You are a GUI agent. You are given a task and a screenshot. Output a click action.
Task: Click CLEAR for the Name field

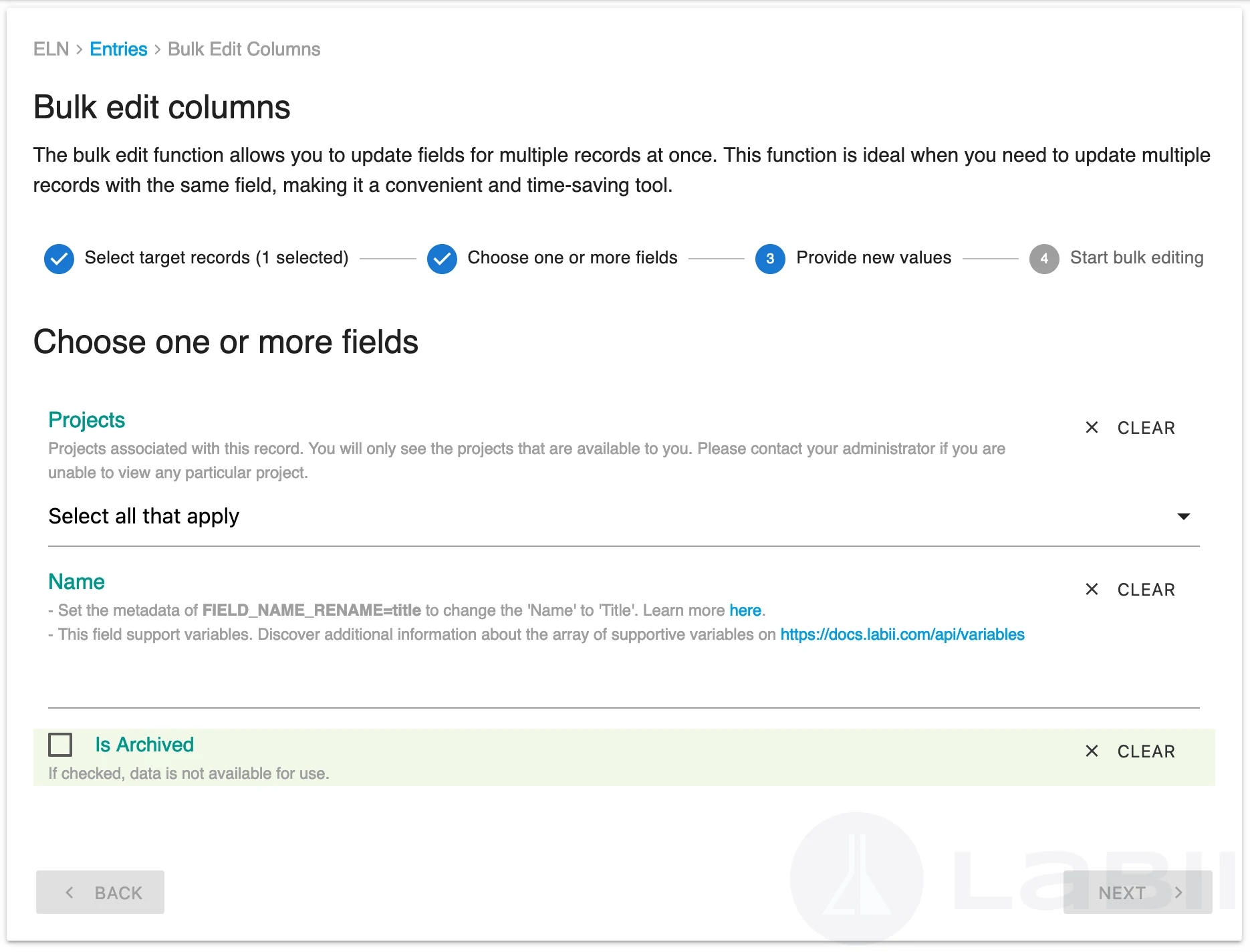click(1146, 590)
